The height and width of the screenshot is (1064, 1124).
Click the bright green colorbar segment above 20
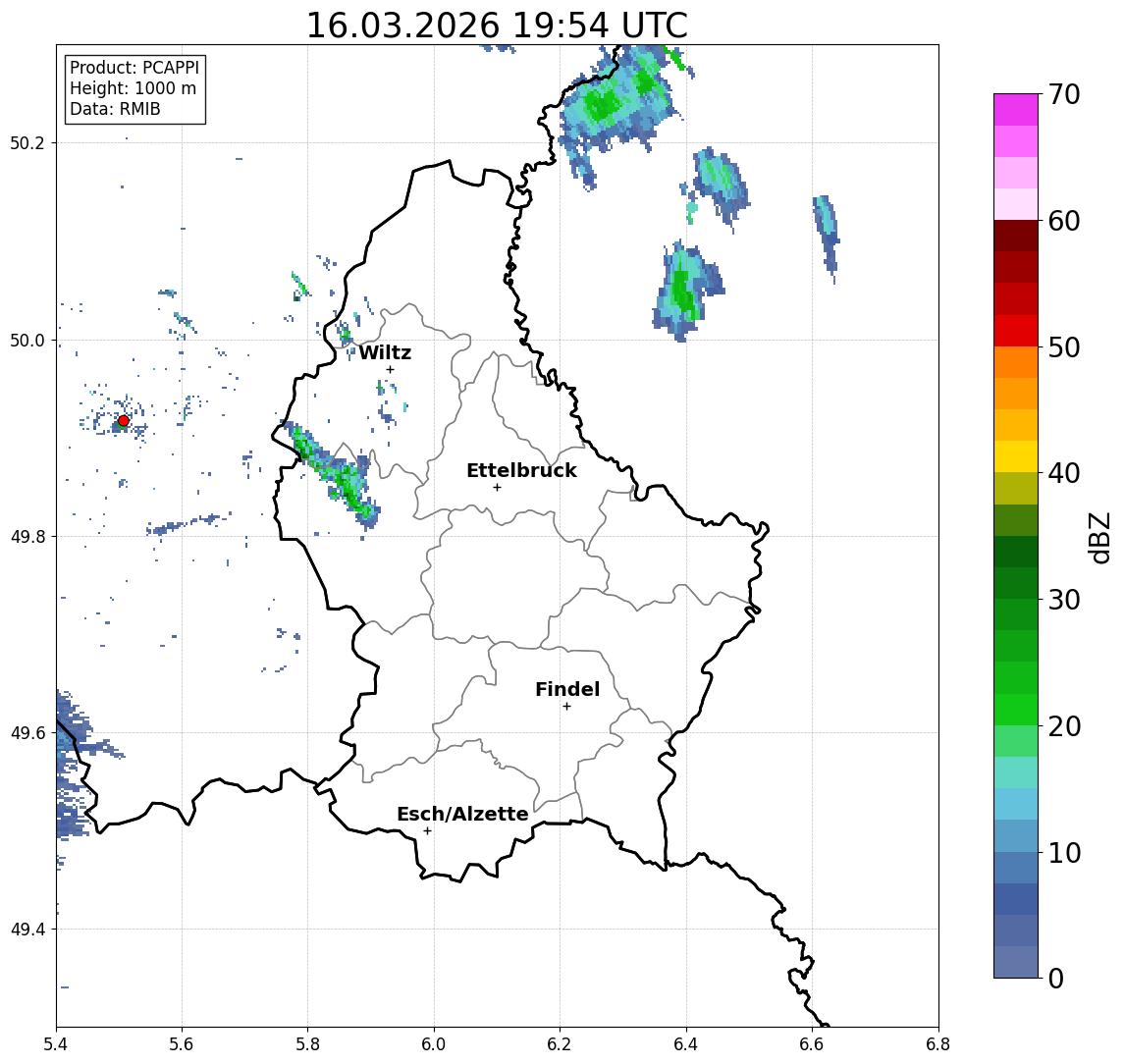tap(1016, 709)
